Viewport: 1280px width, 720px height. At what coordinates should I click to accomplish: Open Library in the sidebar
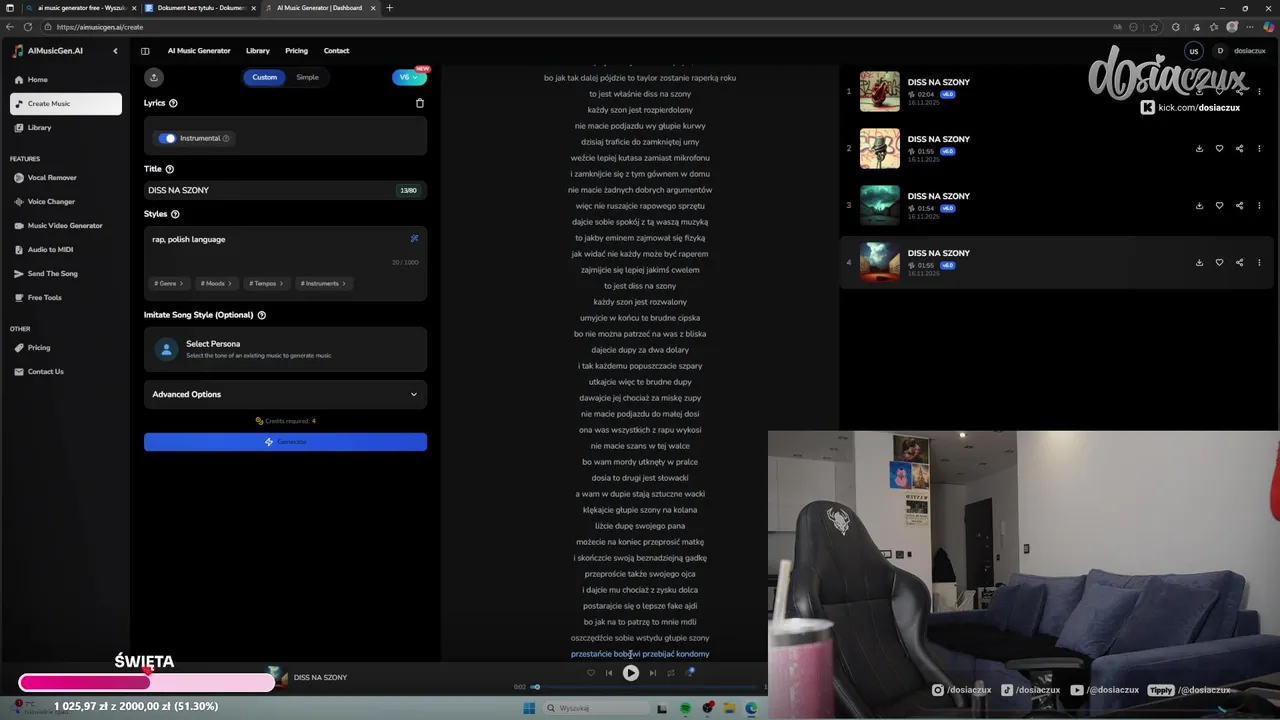(x=66, y=128)
